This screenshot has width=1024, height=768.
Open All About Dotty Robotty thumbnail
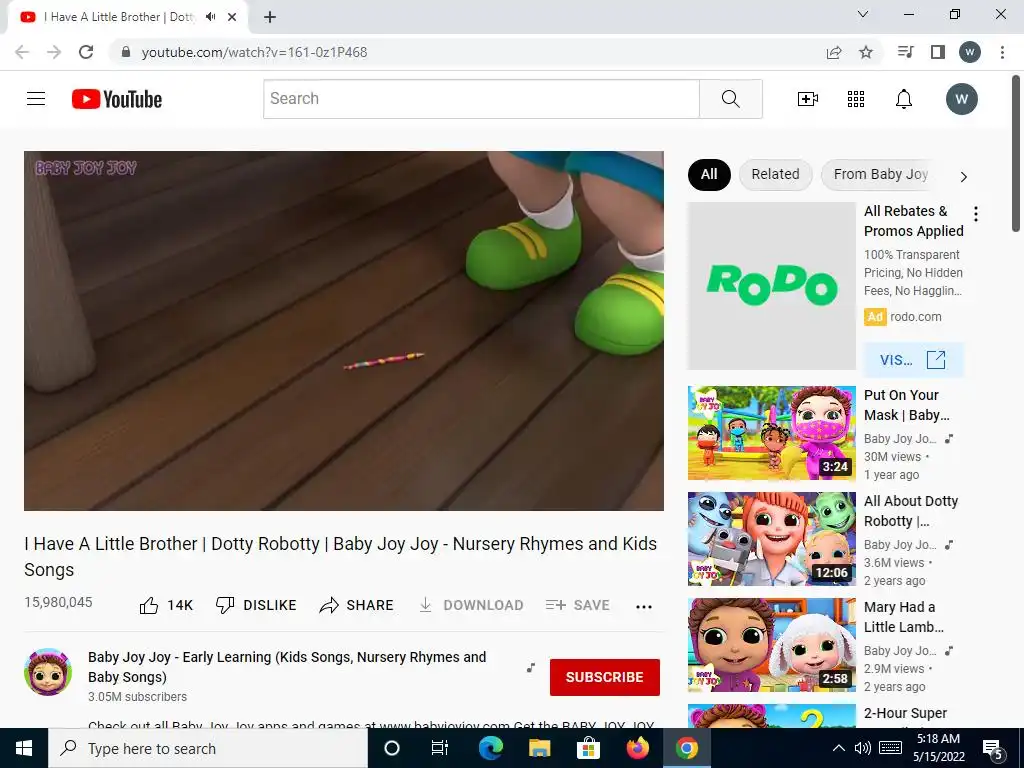tap(771, 539)
